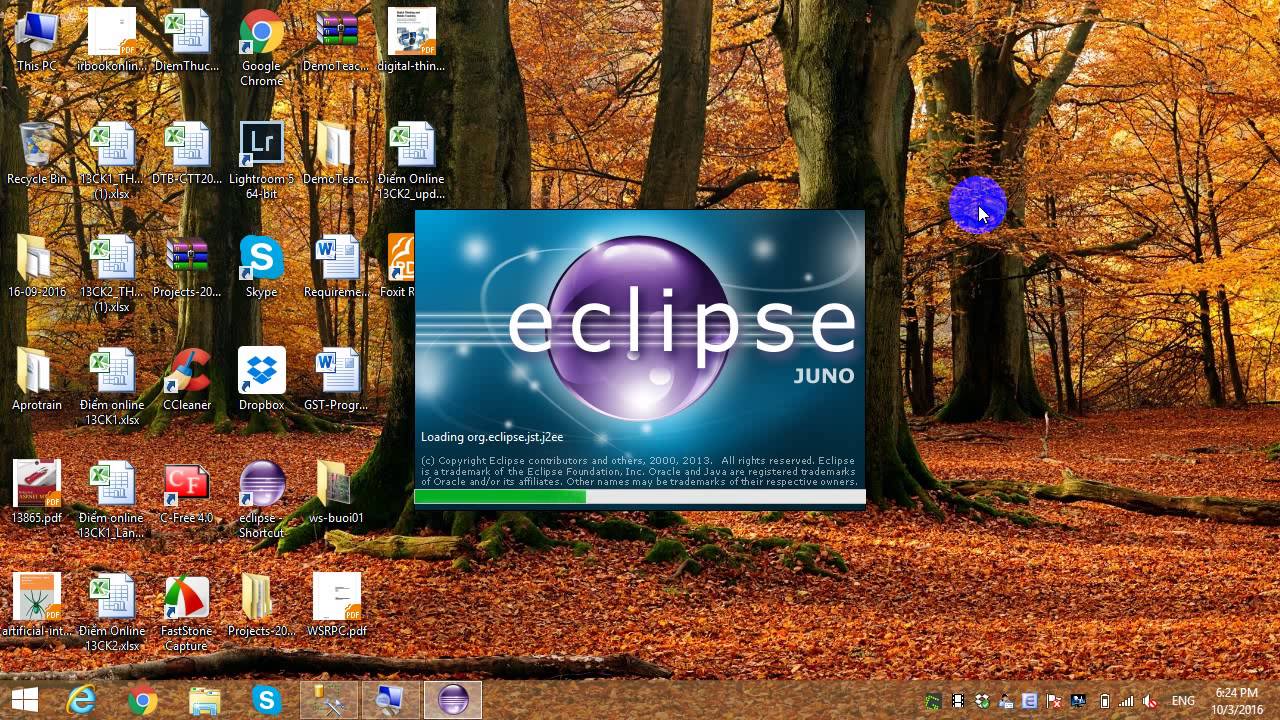Select the Dropbox desktop shortcut
Image resolution: width=1280 pixels, height=720 pixels.
tap(261, 379)
